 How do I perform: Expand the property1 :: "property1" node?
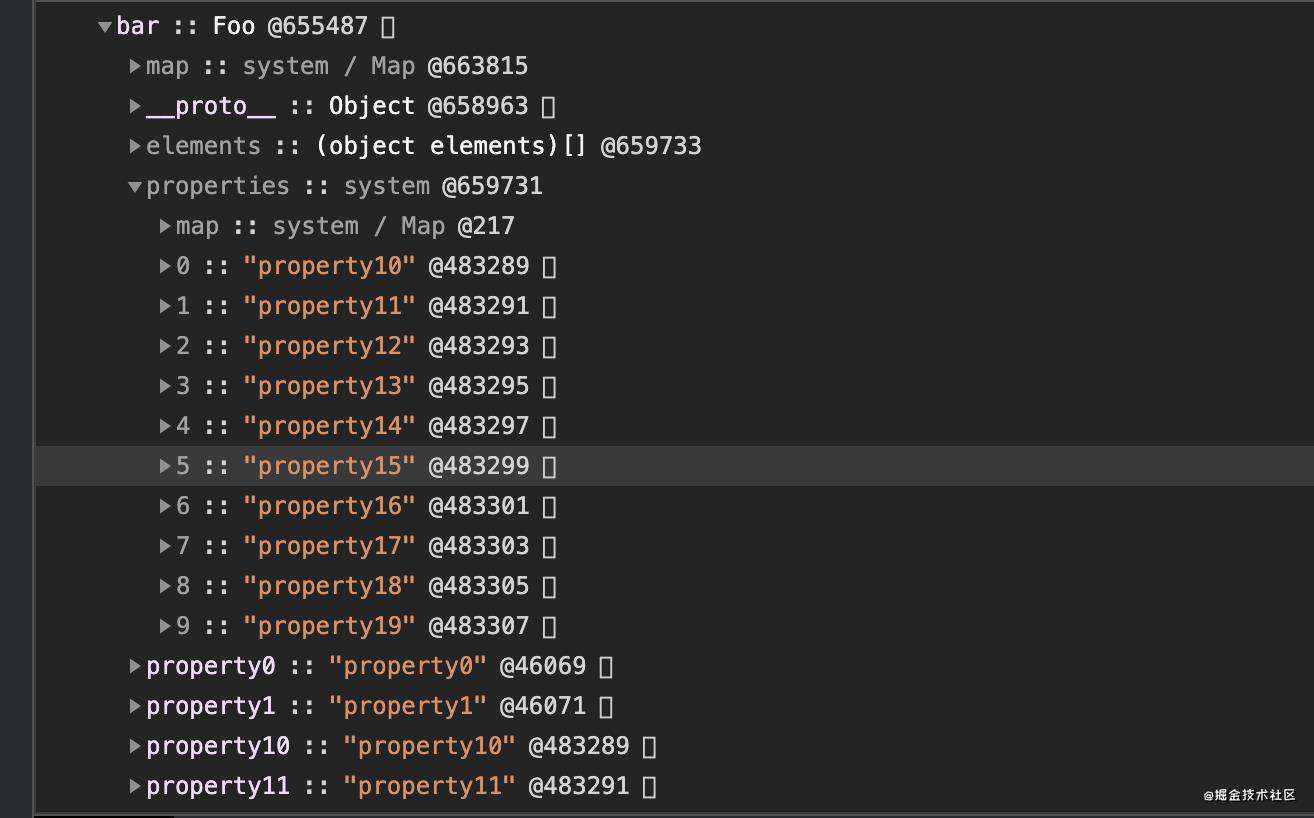[135, 706]
